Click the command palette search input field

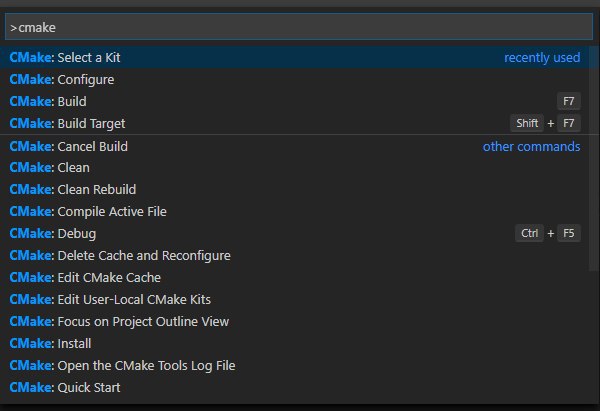pos(299,27)
